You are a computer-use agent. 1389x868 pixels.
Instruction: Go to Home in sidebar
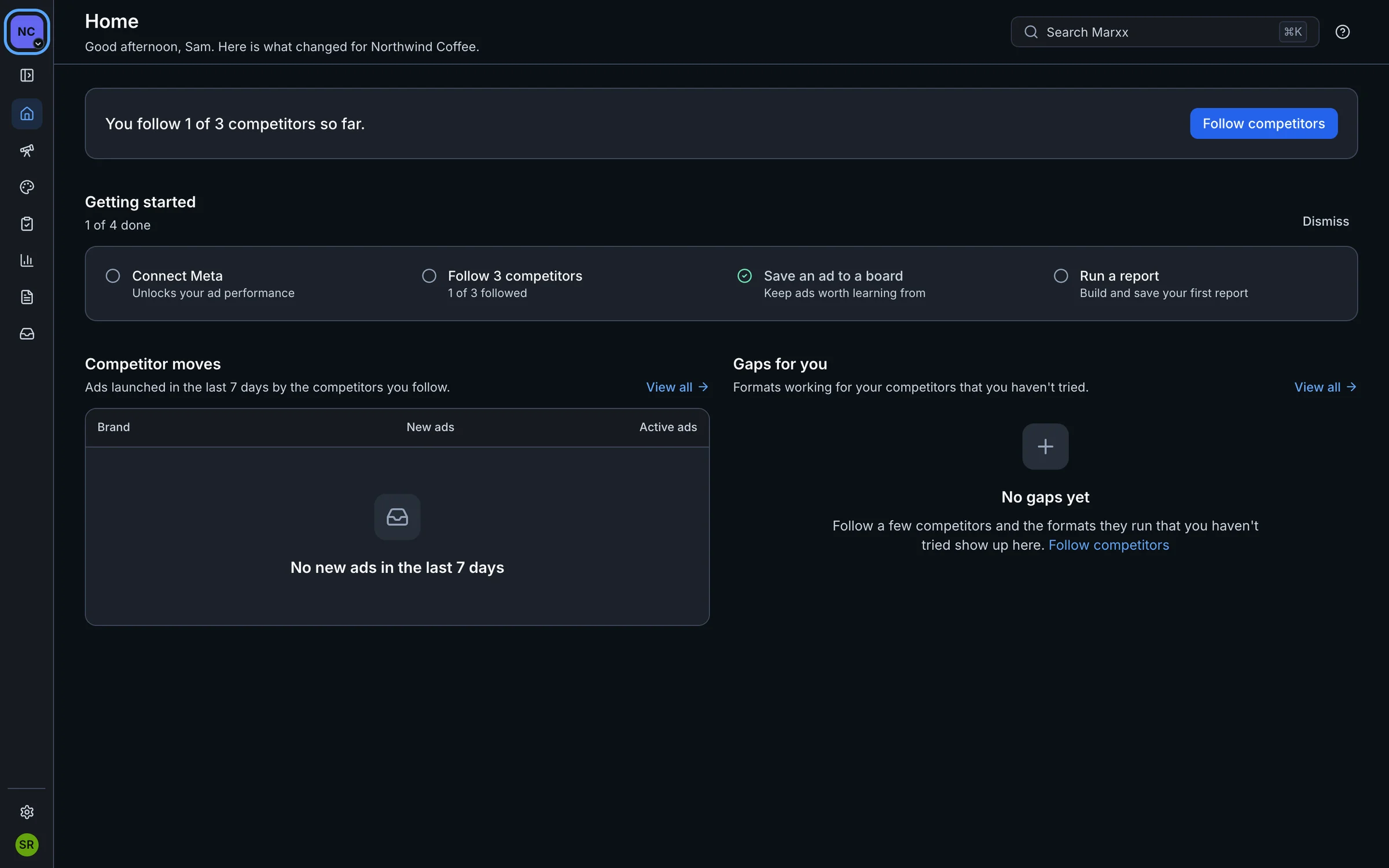[27, 113]
